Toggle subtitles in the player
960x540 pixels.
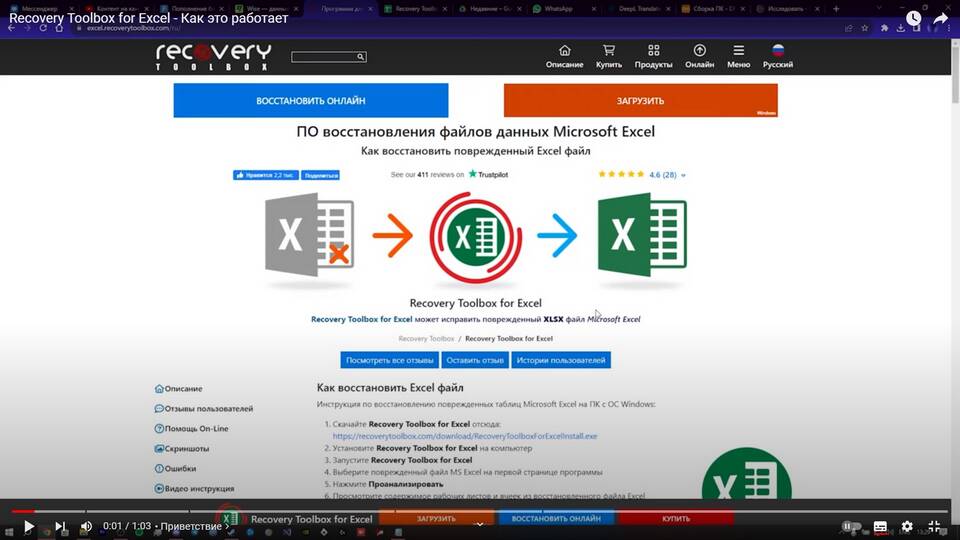[880, 526]
